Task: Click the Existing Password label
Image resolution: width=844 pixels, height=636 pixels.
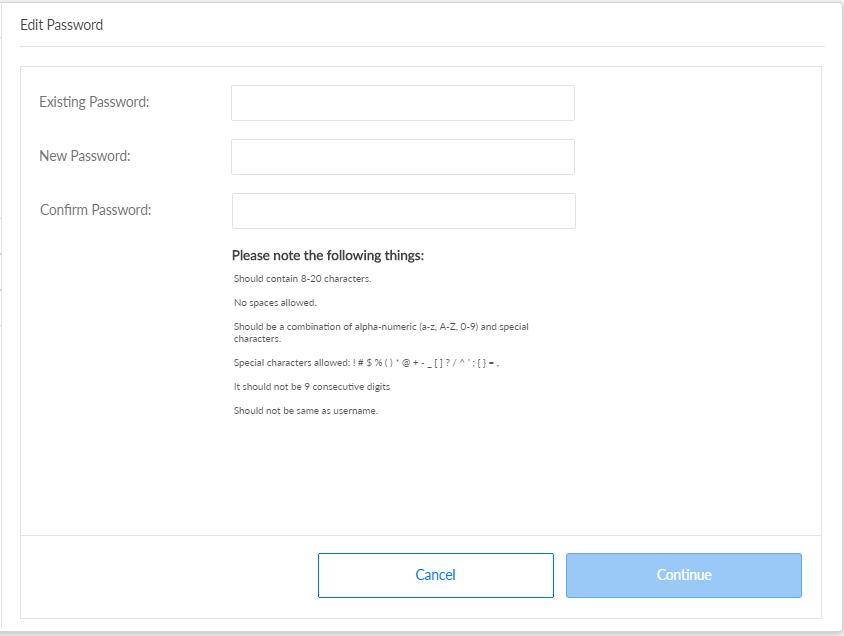Action: click(x=94, y=102)
